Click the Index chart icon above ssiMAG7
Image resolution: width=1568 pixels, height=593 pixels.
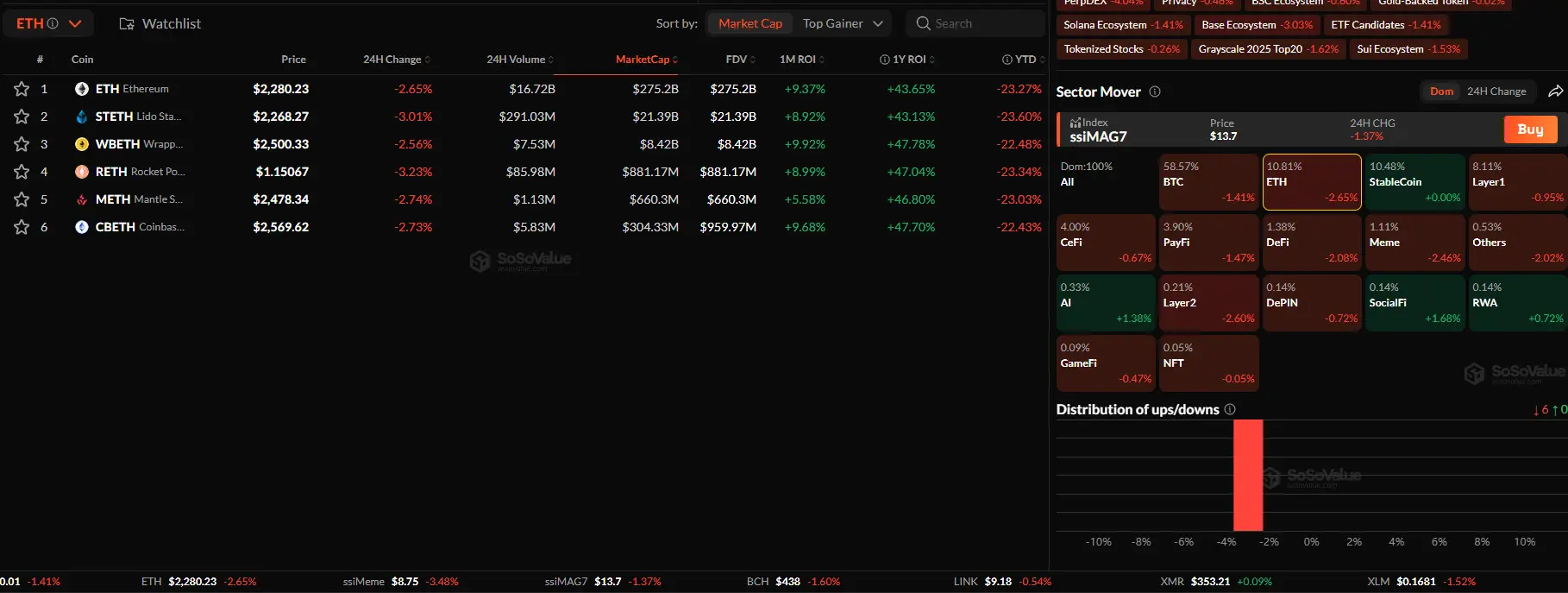tap(1076, 123)
